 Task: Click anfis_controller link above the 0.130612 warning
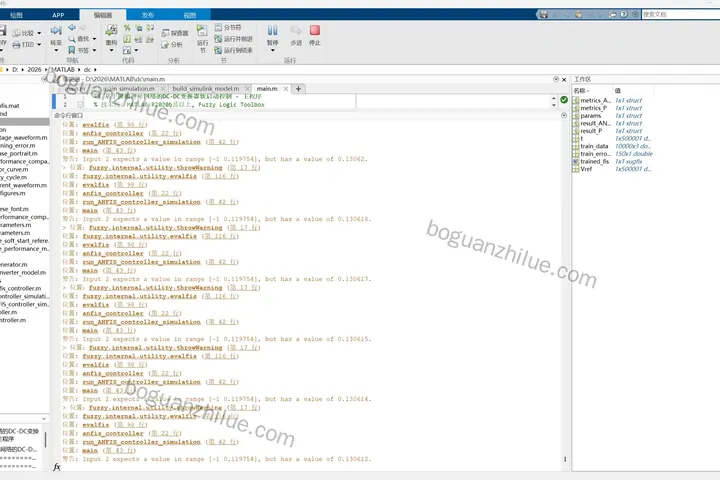click(x=113, y=434)
